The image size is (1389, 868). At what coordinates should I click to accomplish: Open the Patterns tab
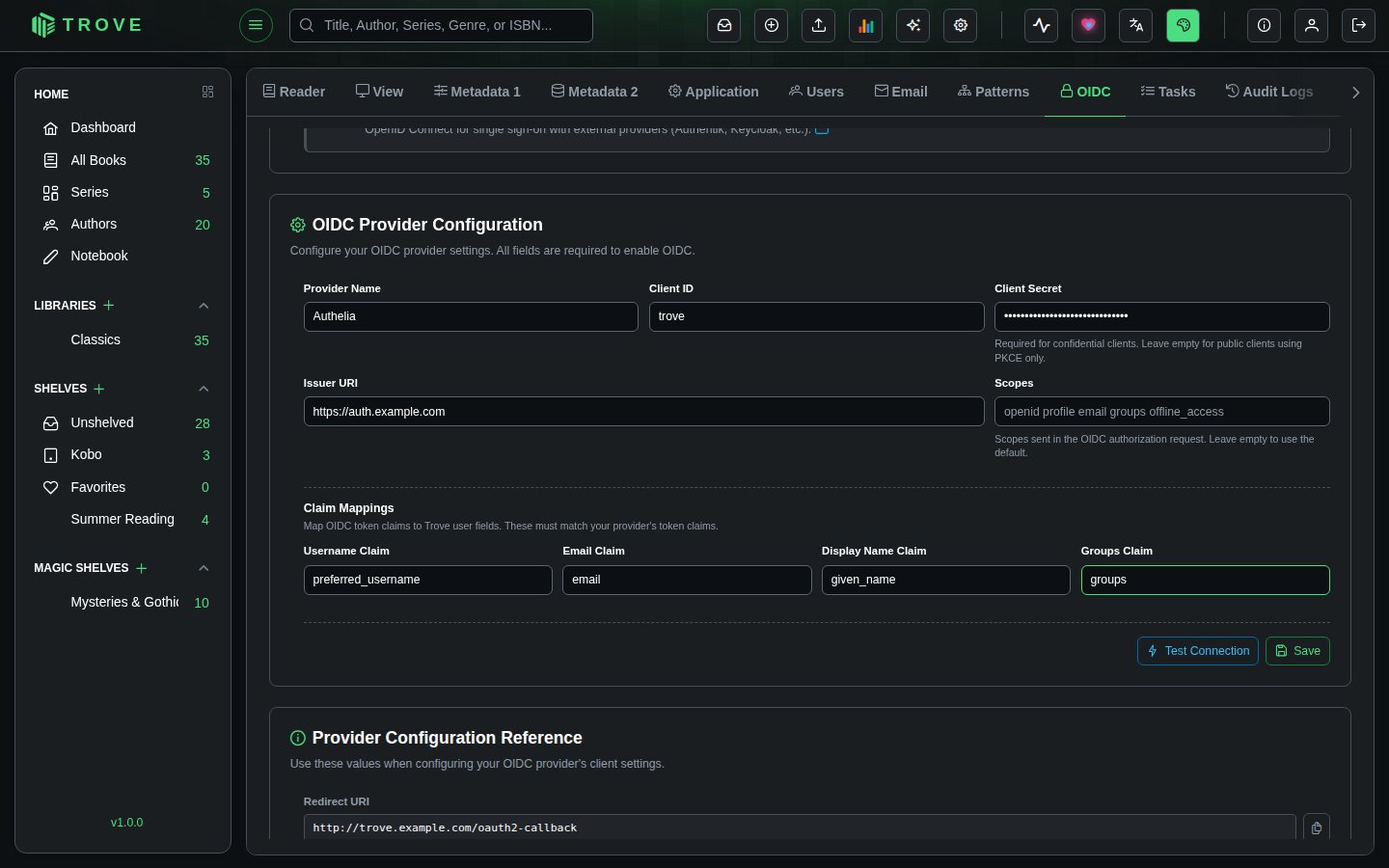(994, 92)
